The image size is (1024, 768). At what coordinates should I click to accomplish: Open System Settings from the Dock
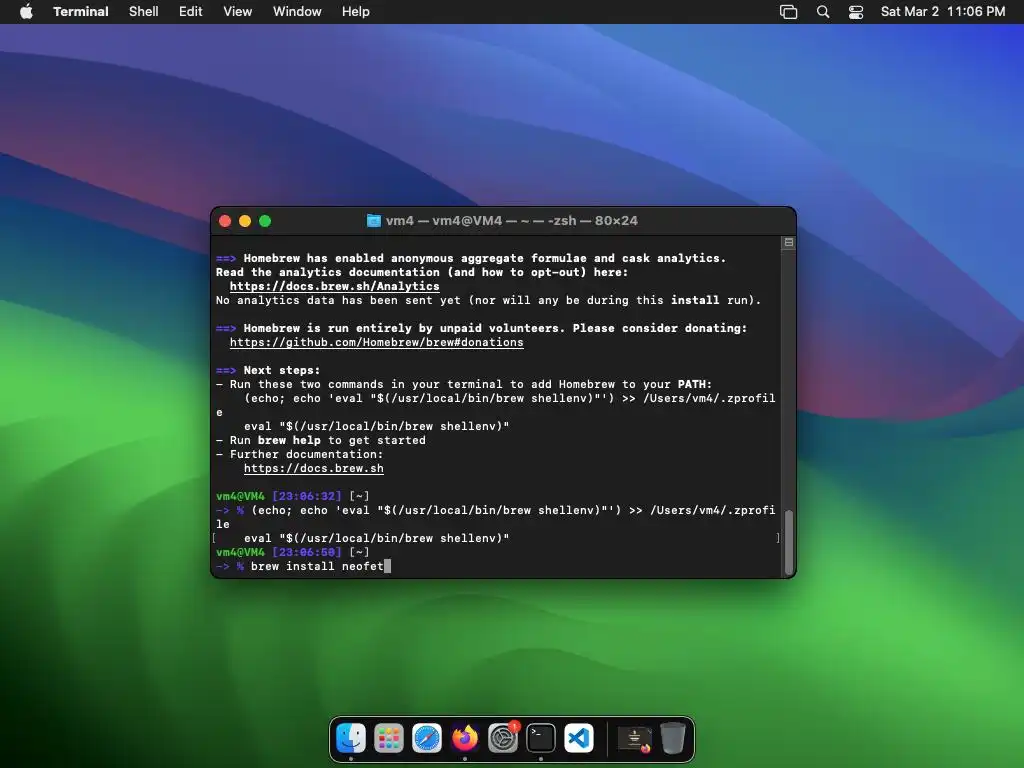pyautogui.click(x=503, y=739)
